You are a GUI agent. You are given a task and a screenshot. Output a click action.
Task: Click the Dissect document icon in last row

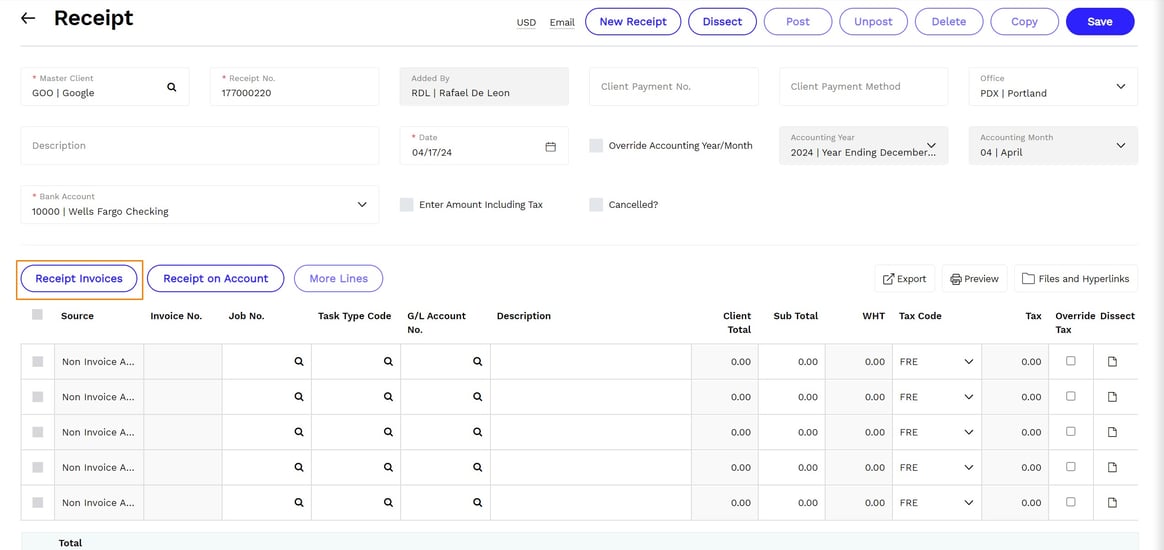[1112, 503]
